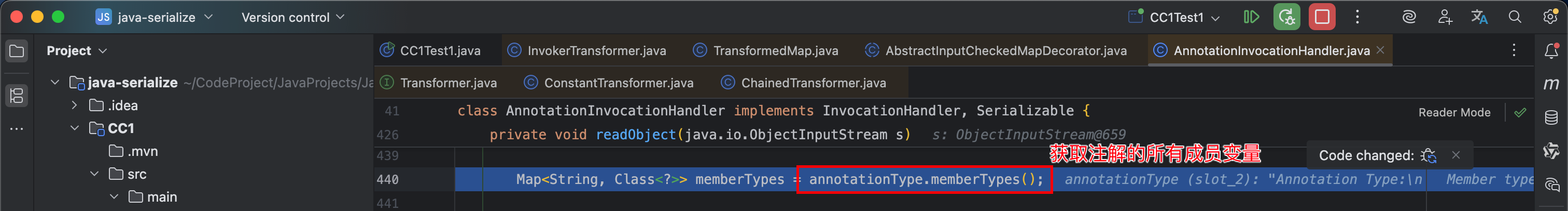Click the reload changed classes bug icon
This screenshot has height=211, width=1568.
click(x=1428, y=155)
